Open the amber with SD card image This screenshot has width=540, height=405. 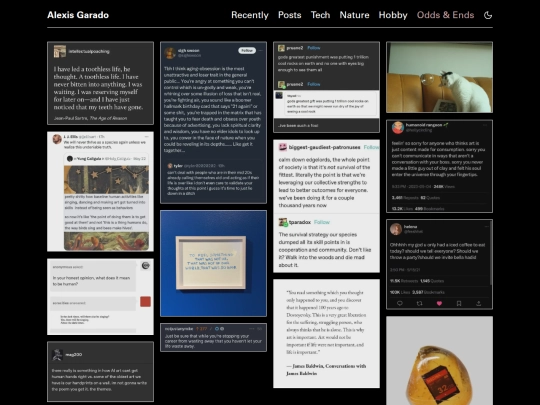(x=439, y=361)
